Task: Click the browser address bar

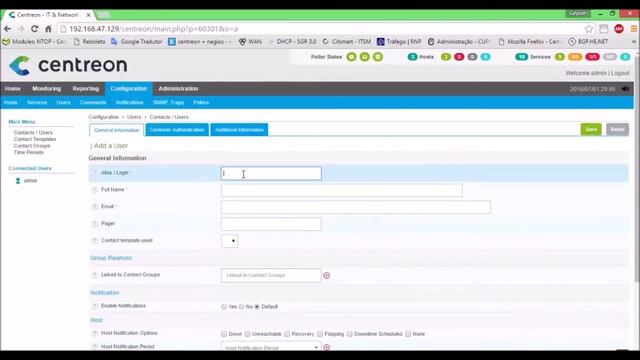Action: (322, 29)
